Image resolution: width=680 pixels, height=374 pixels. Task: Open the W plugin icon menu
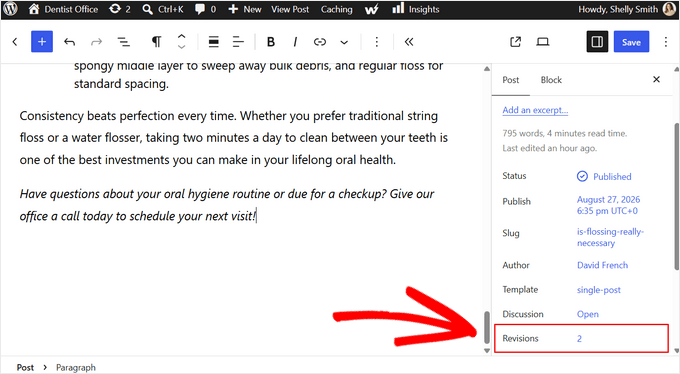[372, 9]
